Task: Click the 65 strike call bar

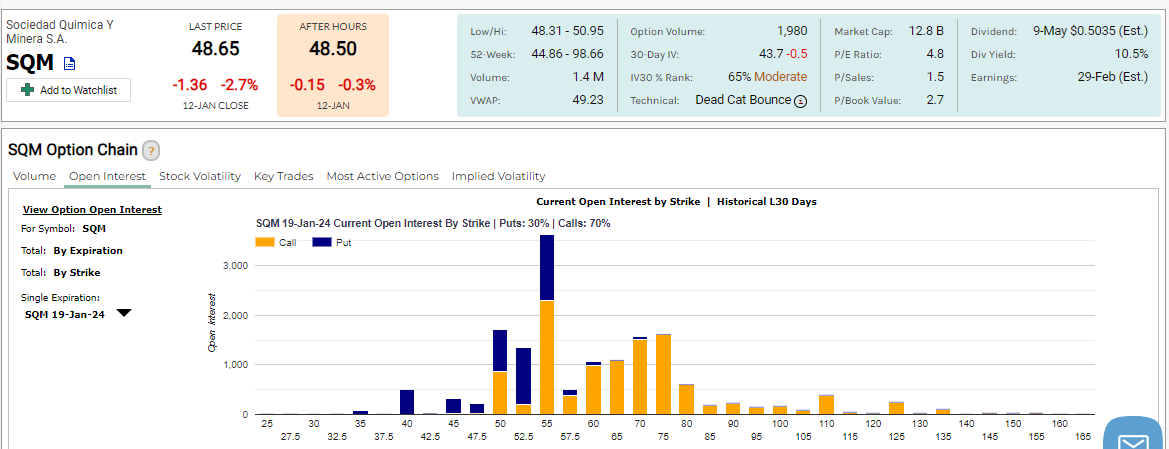Action: pos(617,388)
